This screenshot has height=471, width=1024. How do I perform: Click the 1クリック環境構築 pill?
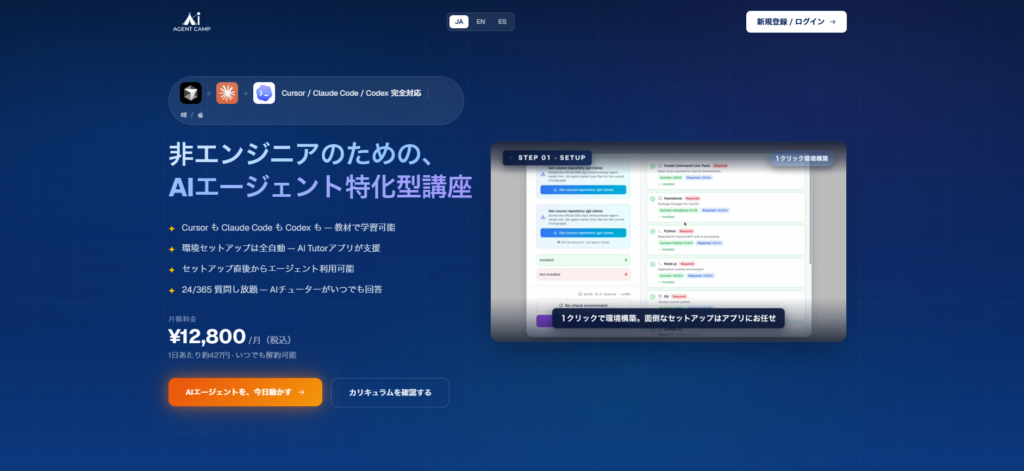tap(801, 158)
